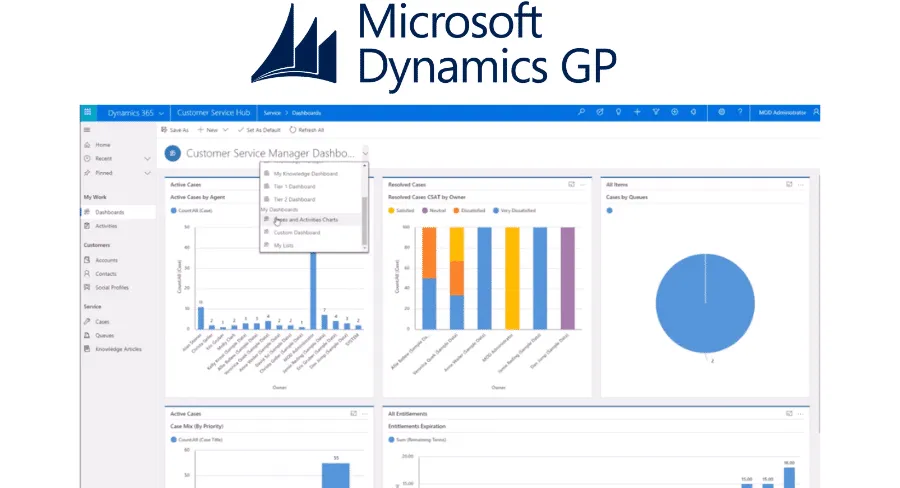900x488 pixels.
Task: Click Dashboards breadcrumb link
Action: pyautogui.click(x=307, y=113)
